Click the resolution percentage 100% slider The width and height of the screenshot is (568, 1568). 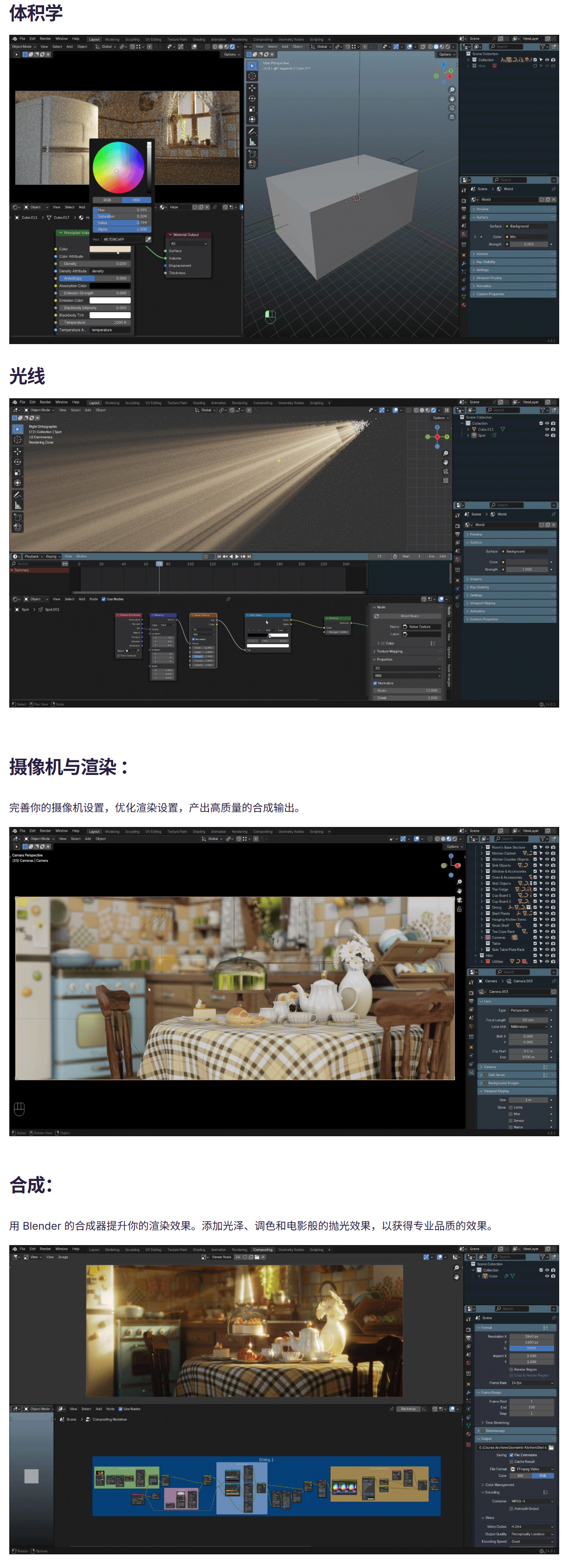(x=531, y=1348)
